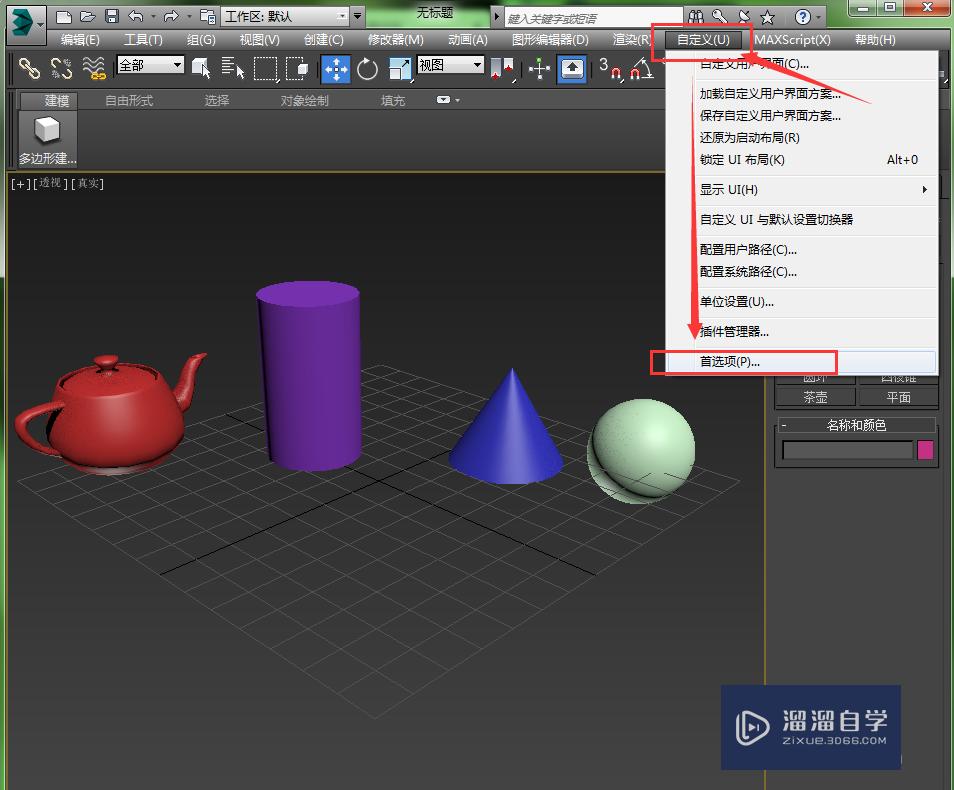Open the search binoculars icon in title bar
The image size is (954, 790).
[697, 17]
